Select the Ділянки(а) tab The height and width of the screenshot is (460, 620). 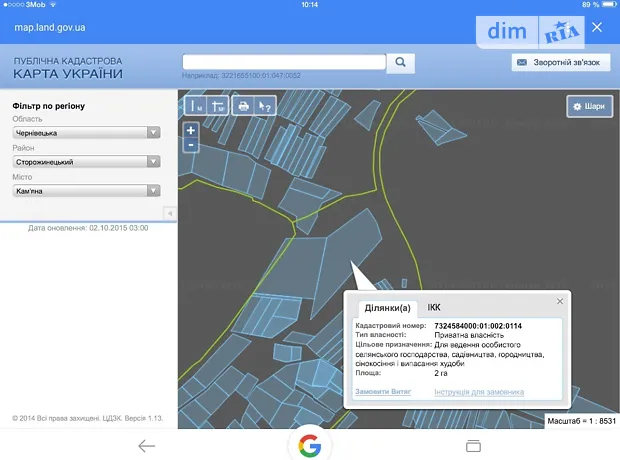(387, 307)
